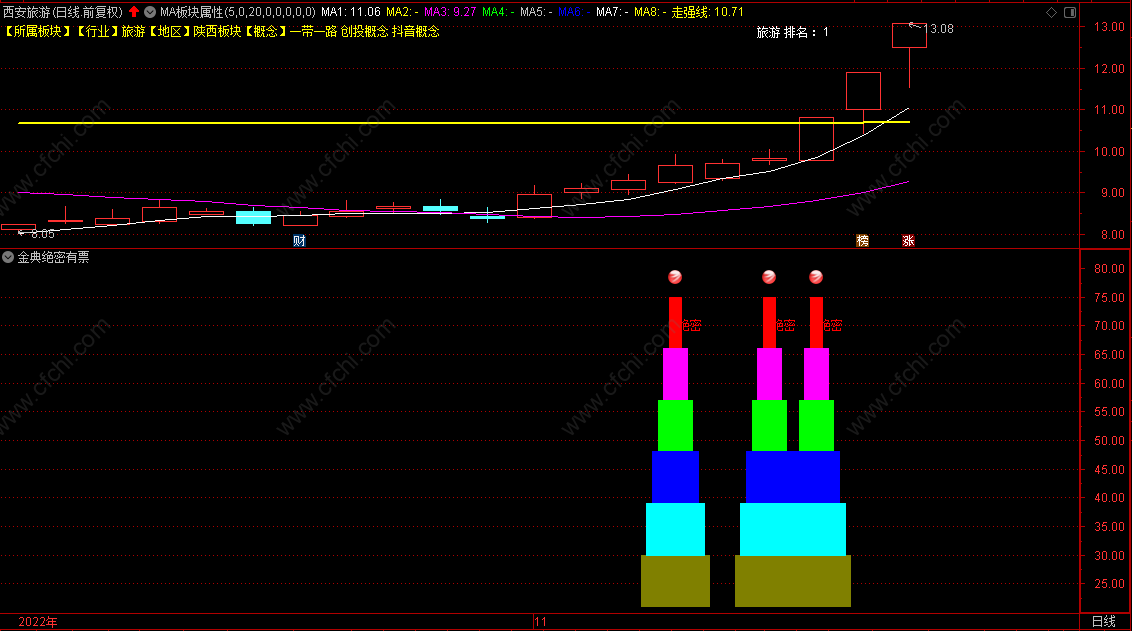Viewport: 1132px width, 631px height.
Task: Click the 日线 period button at bottom right
Action: point(1103,622)
